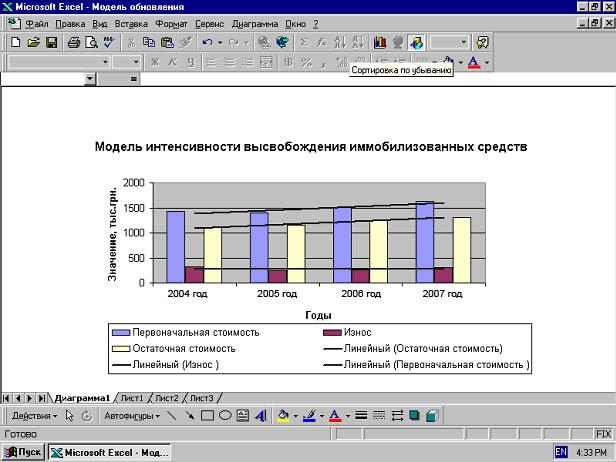
Task: Open the Формат menu
Action: [x=171, y=24]
